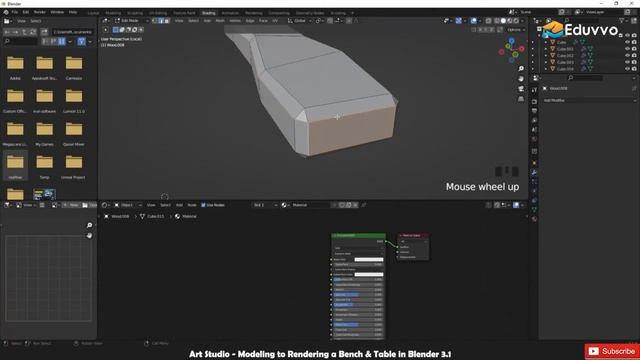
Task: Create new folder in file browser
Action: [x=44, y=32]
